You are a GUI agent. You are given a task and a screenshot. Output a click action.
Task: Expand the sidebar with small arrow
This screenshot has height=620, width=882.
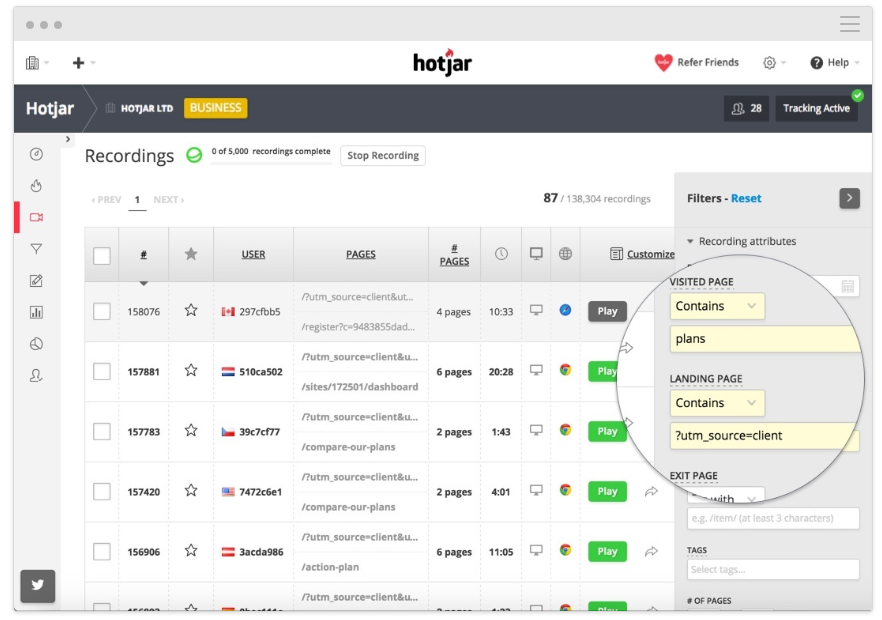click(x=68, y=139)
